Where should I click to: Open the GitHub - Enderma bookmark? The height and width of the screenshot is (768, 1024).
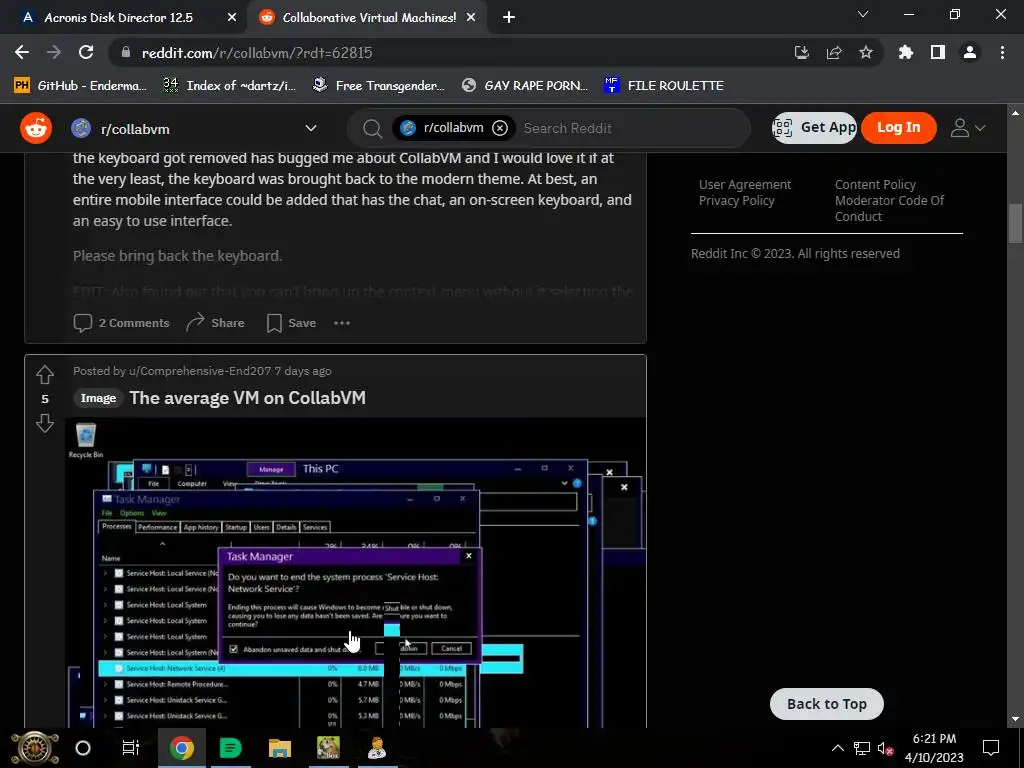(x=80, y=86)
